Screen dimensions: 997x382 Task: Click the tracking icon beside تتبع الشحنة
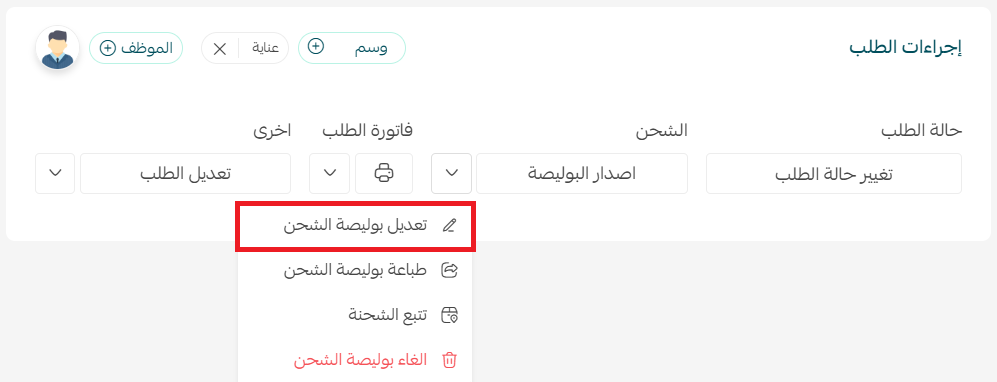pyautogui.click(x=450, y=315)
